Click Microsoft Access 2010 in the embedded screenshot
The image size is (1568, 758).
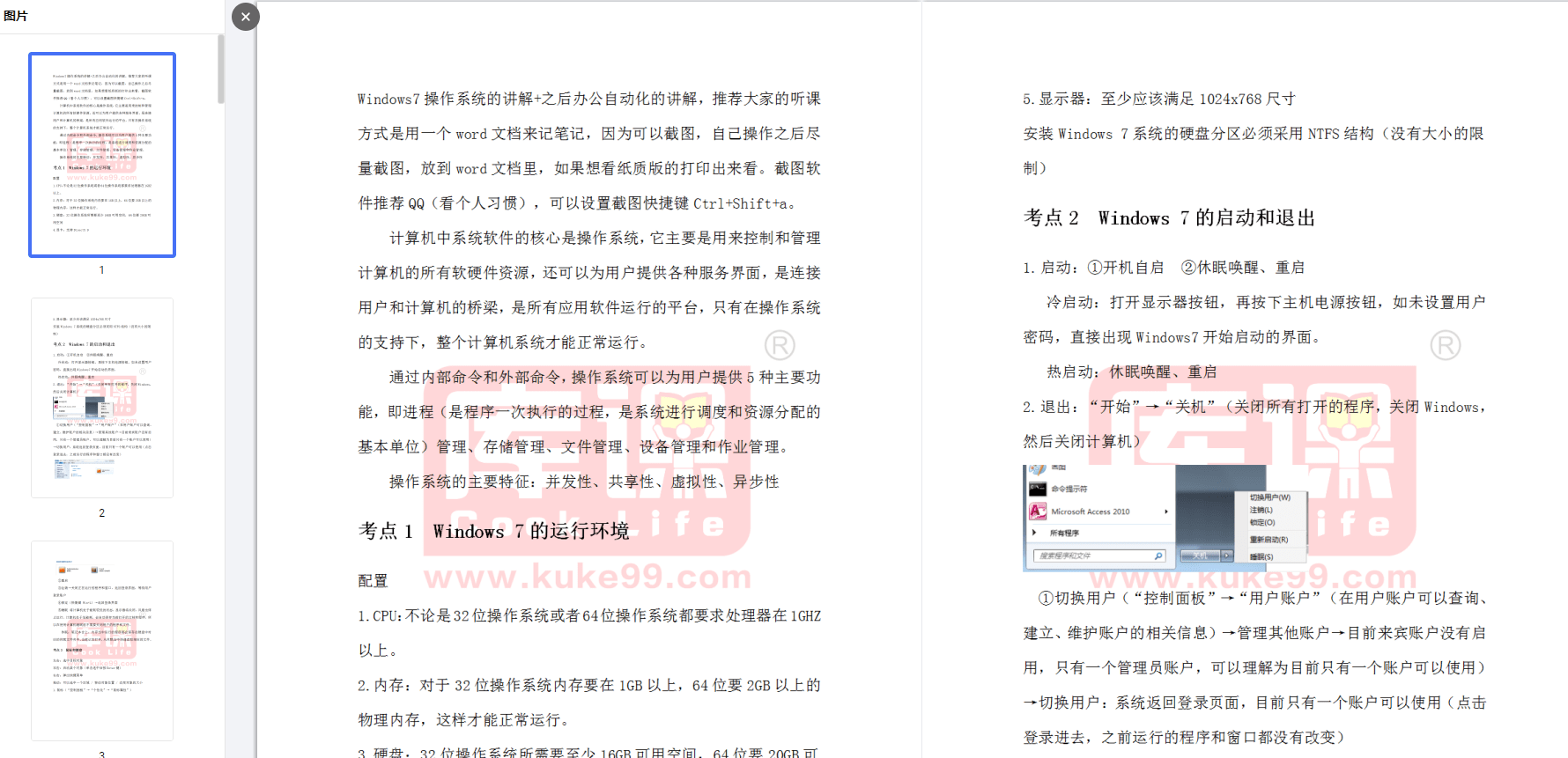(x=1090, y=511)
